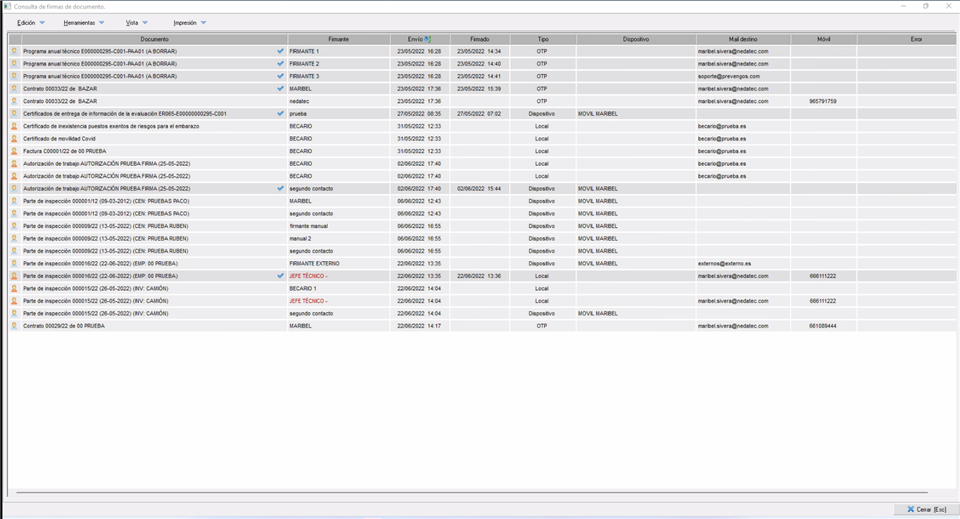960x519 pixels.
Task: Click the person icon beside Certificado de movilidad Covid
Action: (14, 139)
